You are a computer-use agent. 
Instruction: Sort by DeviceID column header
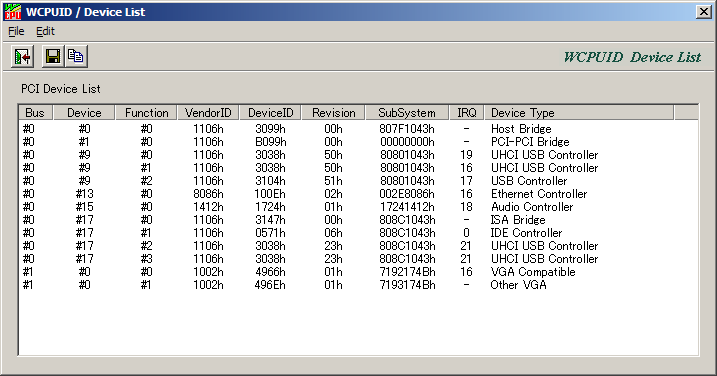pos(270,113)
